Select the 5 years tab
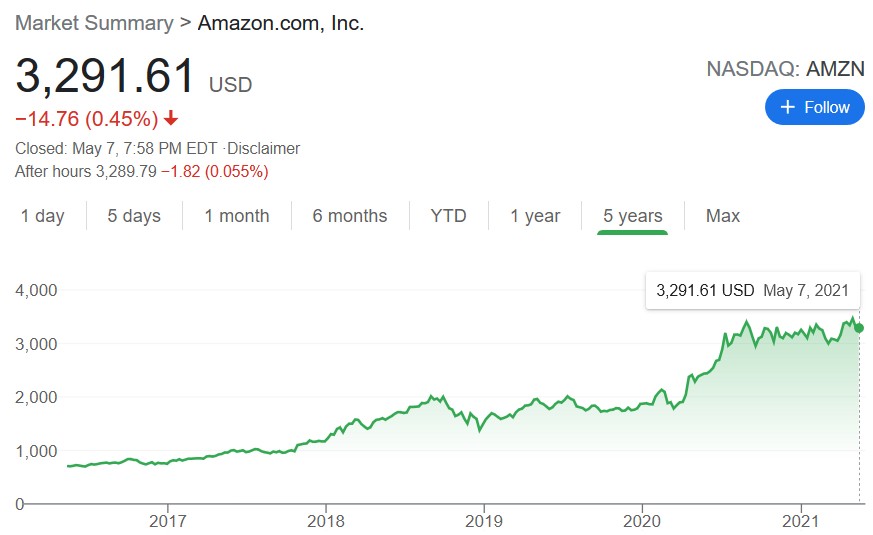Viewport: 873px width, 535px height. pyautogui.click(x=632, y=216)
